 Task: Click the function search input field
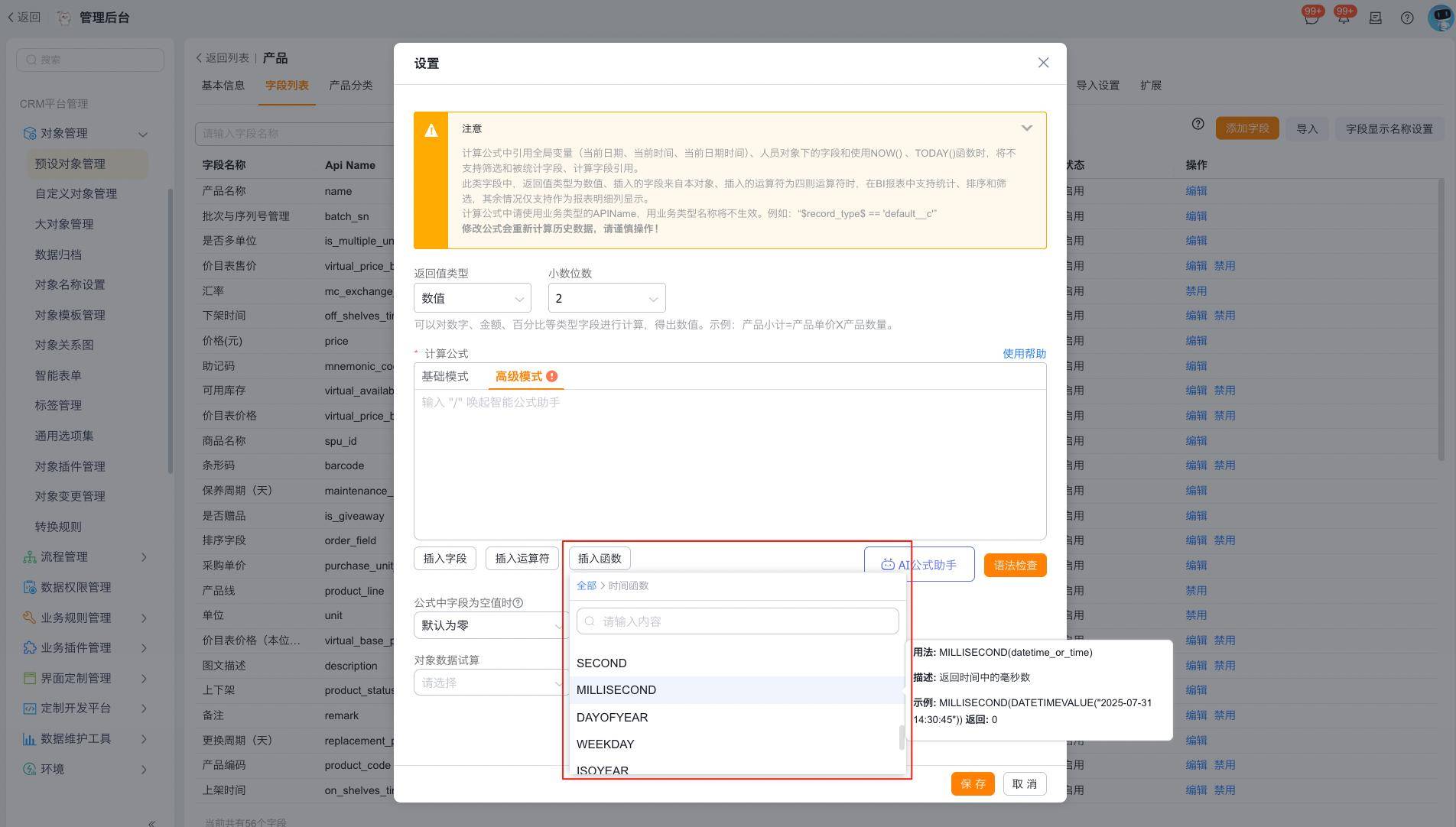click(x=738, y=621)
